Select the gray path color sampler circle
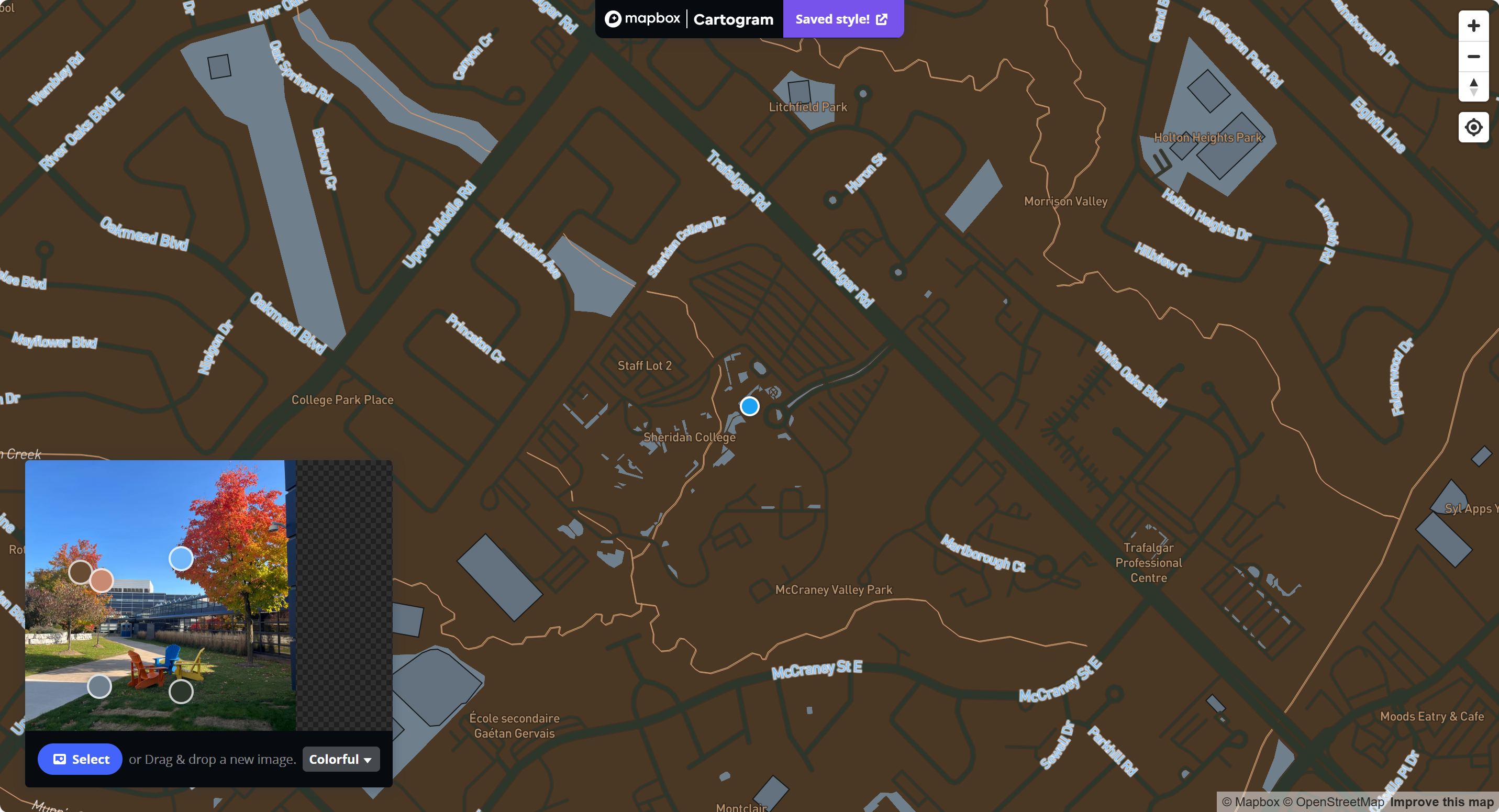The image size is (1499, 812). tap(99, 686)
